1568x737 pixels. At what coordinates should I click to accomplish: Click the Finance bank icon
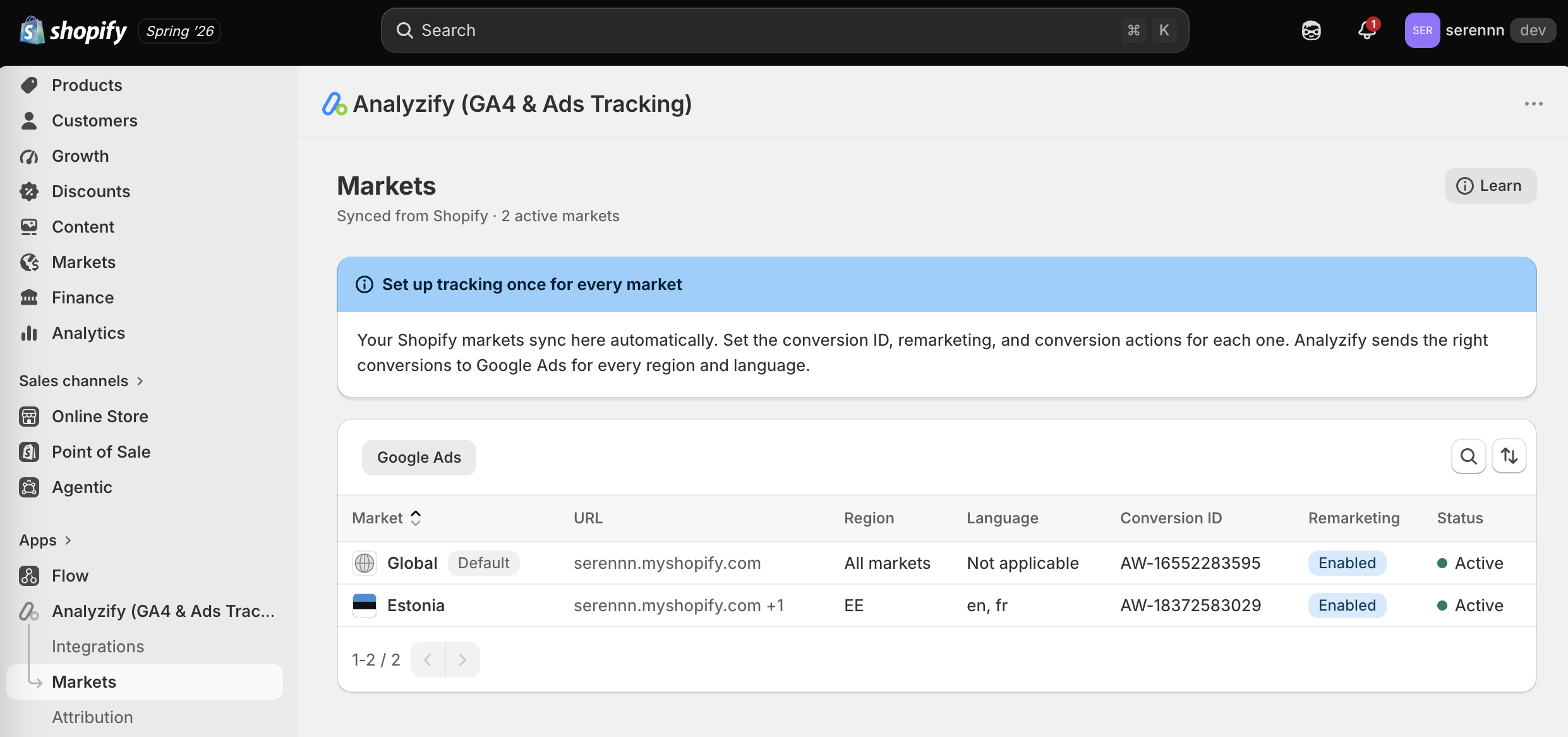click(29, 298)
